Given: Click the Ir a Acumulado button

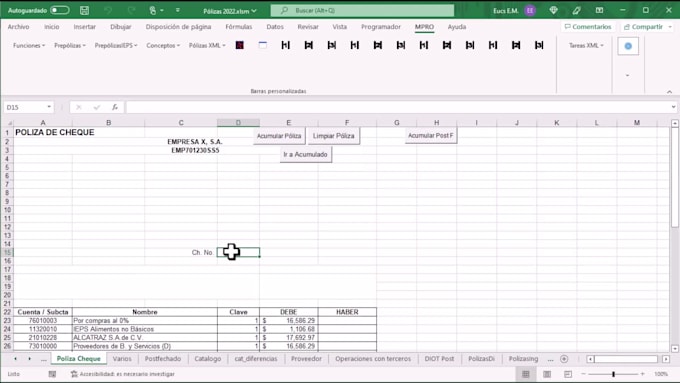Looking at the screenshot, I should [305, 154].
